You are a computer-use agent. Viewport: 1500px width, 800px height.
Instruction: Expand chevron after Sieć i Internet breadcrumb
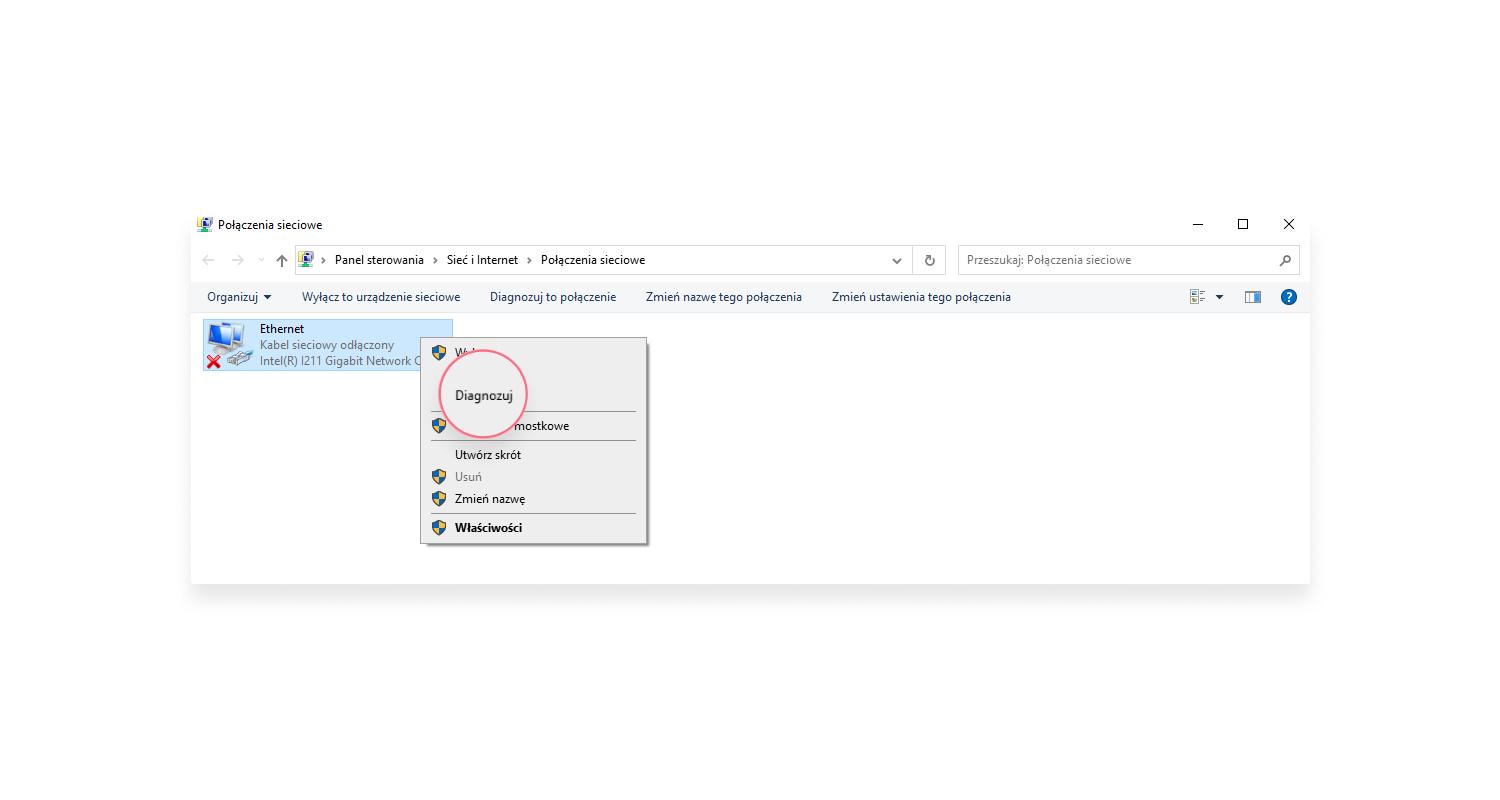click(x=529, y=260)
